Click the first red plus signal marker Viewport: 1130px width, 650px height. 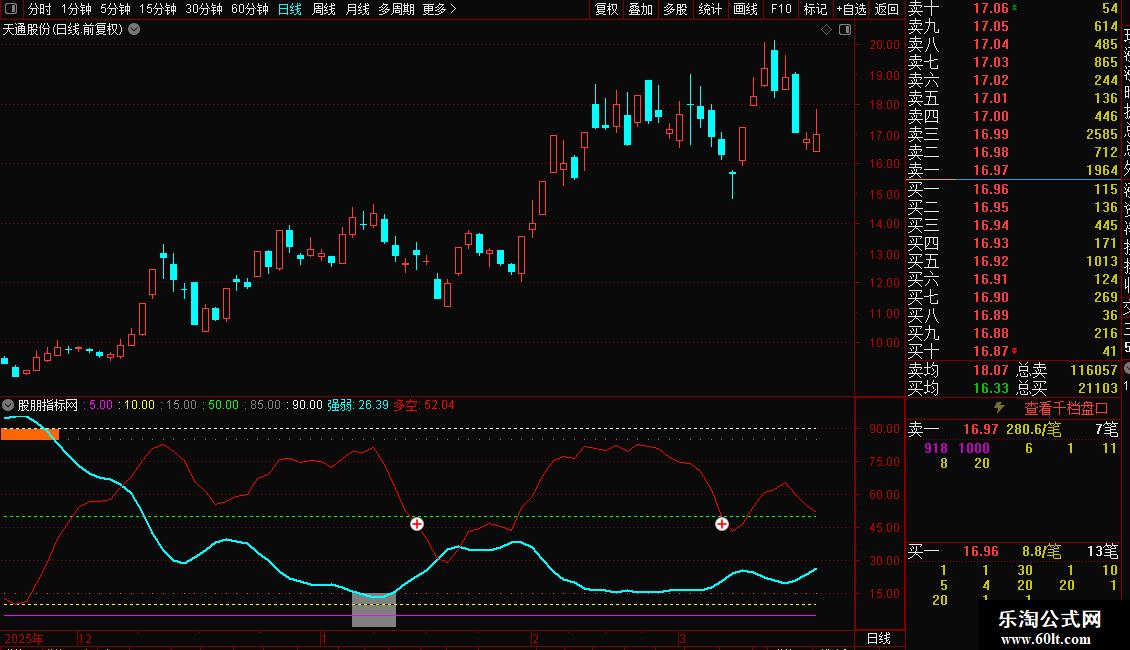click(x=417, y=524)
